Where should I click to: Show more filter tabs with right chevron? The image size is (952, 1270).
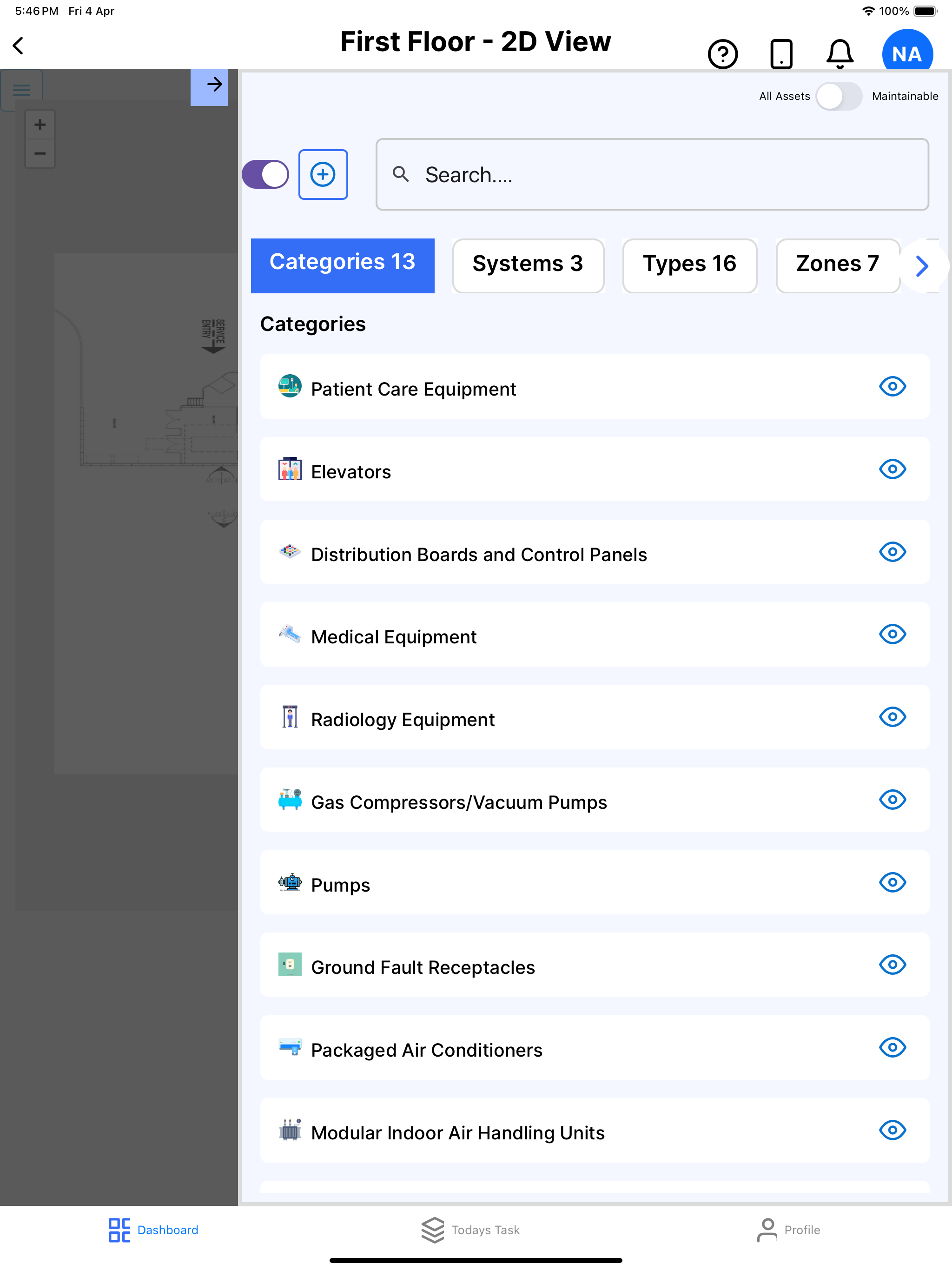coord(922,266)
